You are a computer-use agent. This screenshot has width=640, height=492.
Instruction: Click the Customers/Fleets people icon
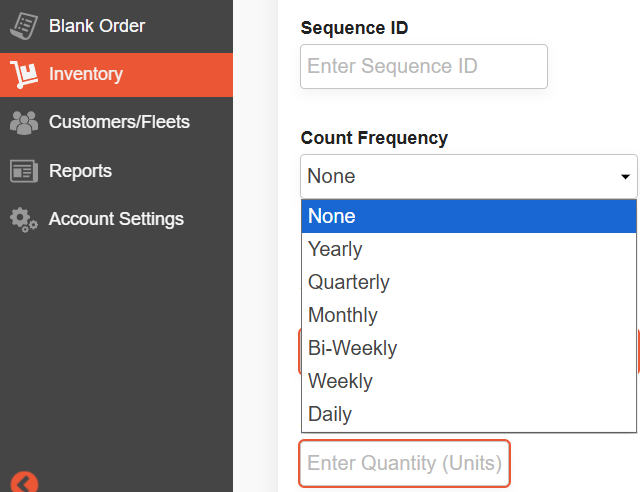(24, 122)
